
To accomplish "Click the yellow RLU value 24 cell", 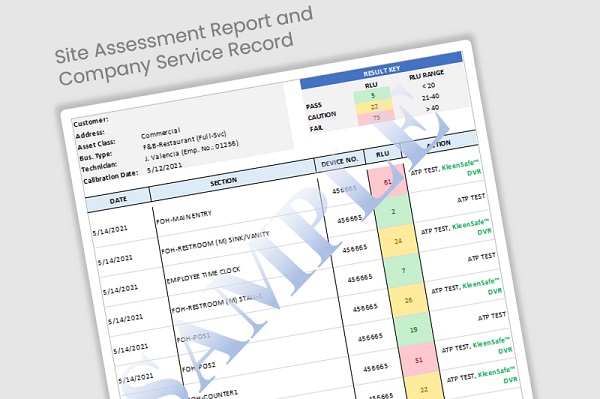I will 398,241.
